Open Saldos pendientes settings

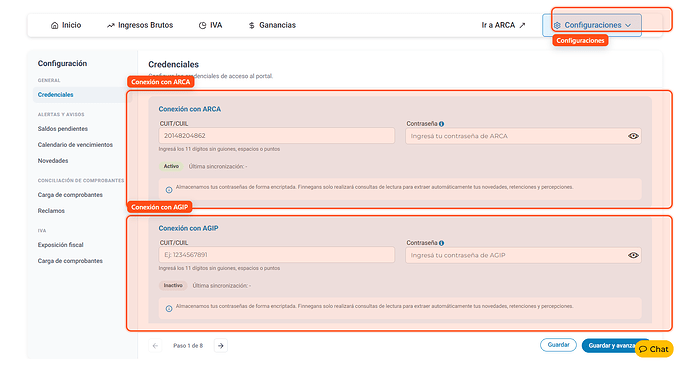[x=63, y=128]
